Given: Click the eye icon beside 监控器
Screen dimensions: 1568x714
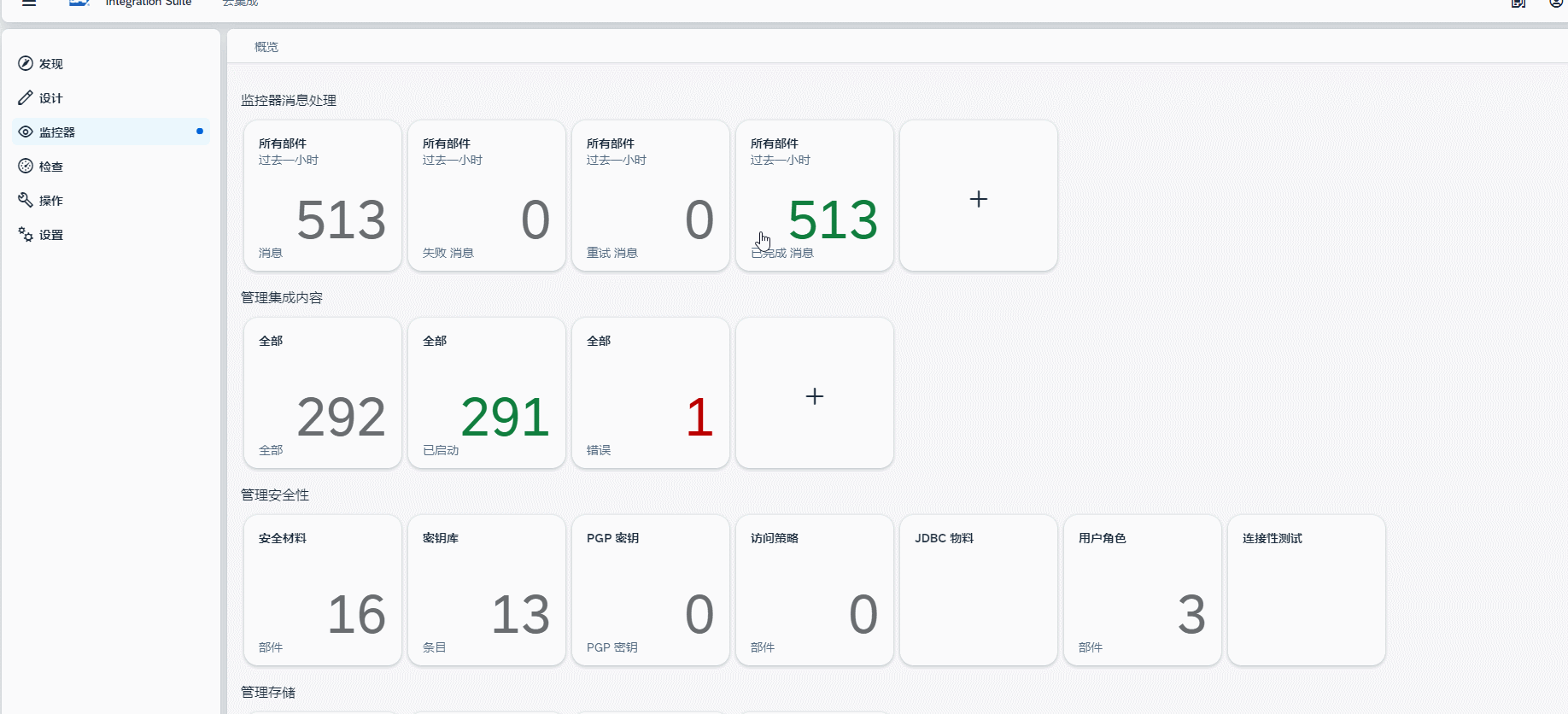Looking at the screenshot, I should 26,132.
